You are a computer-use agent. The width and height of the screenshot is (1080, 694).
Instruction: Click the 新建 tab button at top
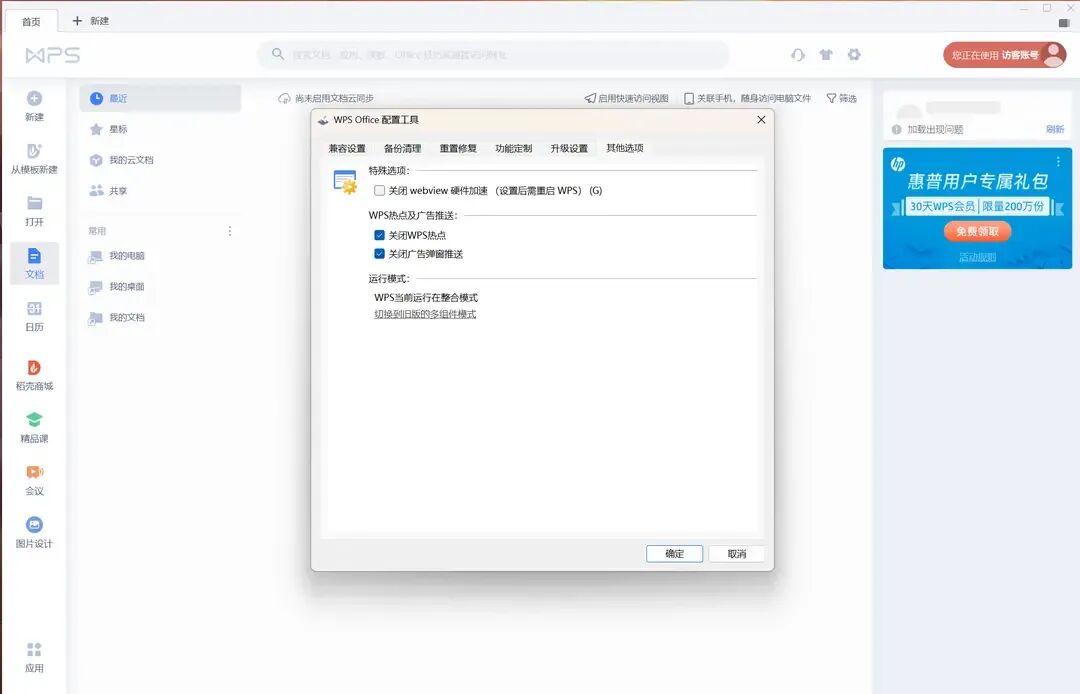click(x=91, y=21)
